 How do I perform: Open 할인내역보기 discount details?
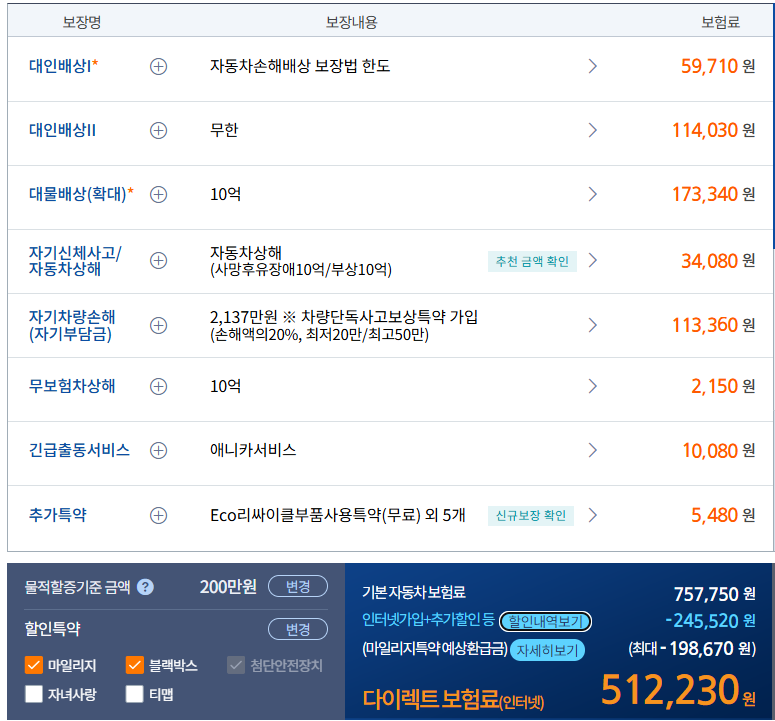[x=545, y=621]
